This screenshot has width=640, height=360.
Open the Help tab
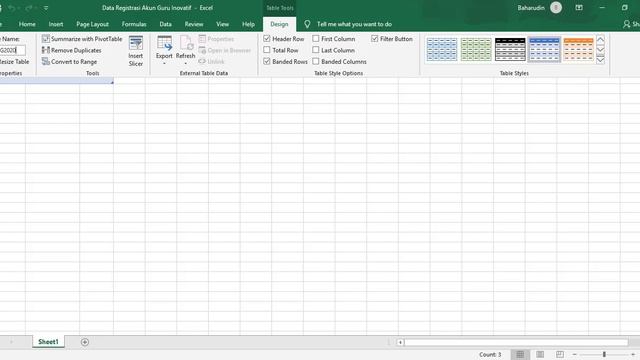tap(248, 24)
